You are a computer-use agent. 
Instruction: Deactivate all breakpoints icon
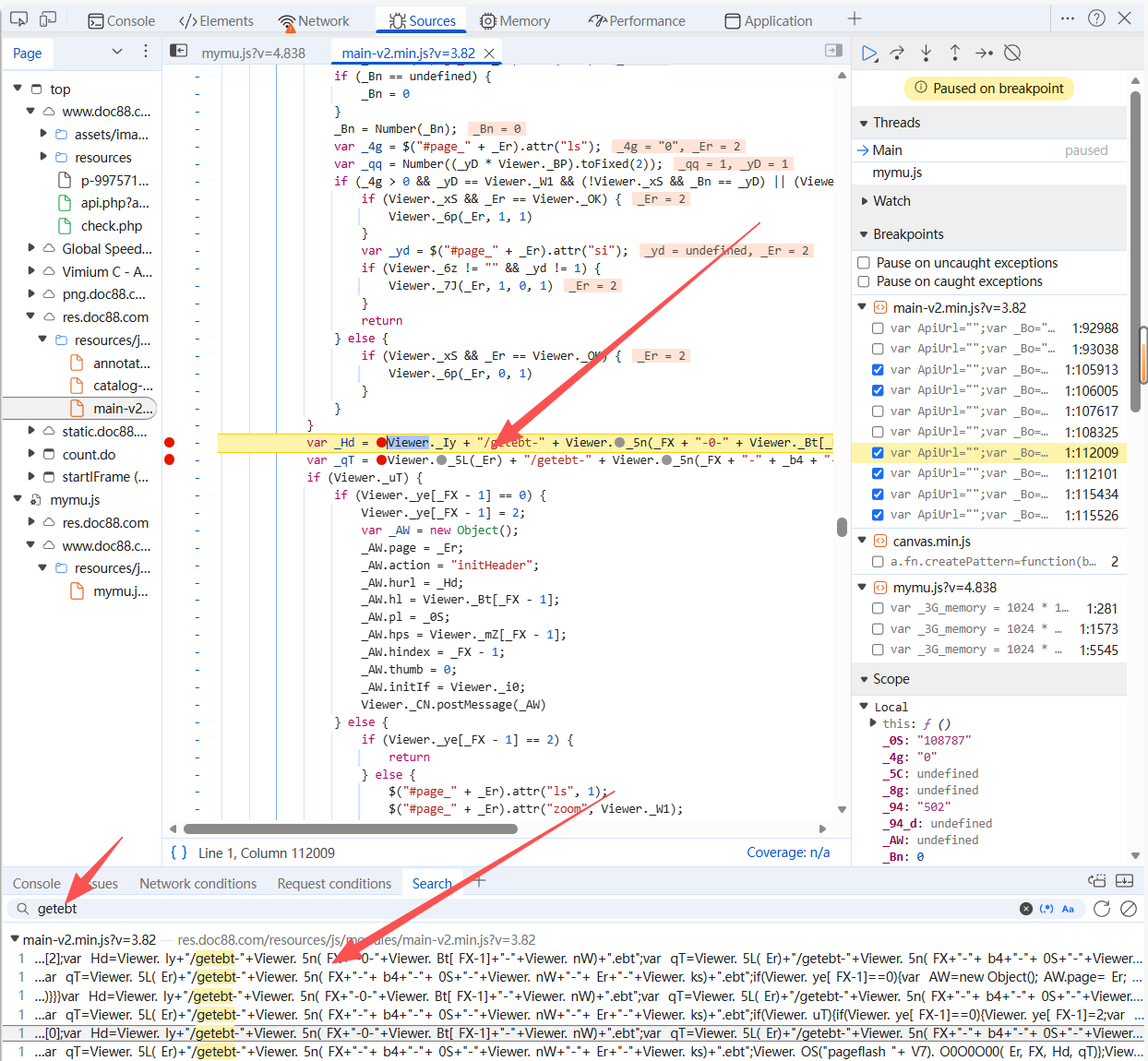(x=1012, y=54)
